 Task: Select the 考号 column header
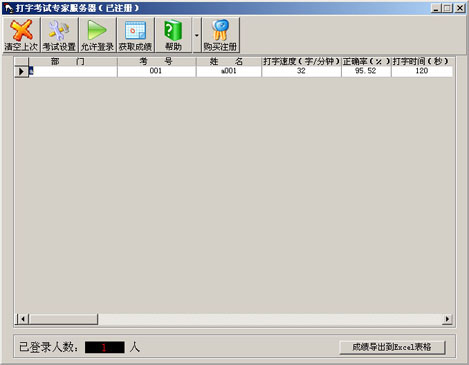tap(157, 61)
